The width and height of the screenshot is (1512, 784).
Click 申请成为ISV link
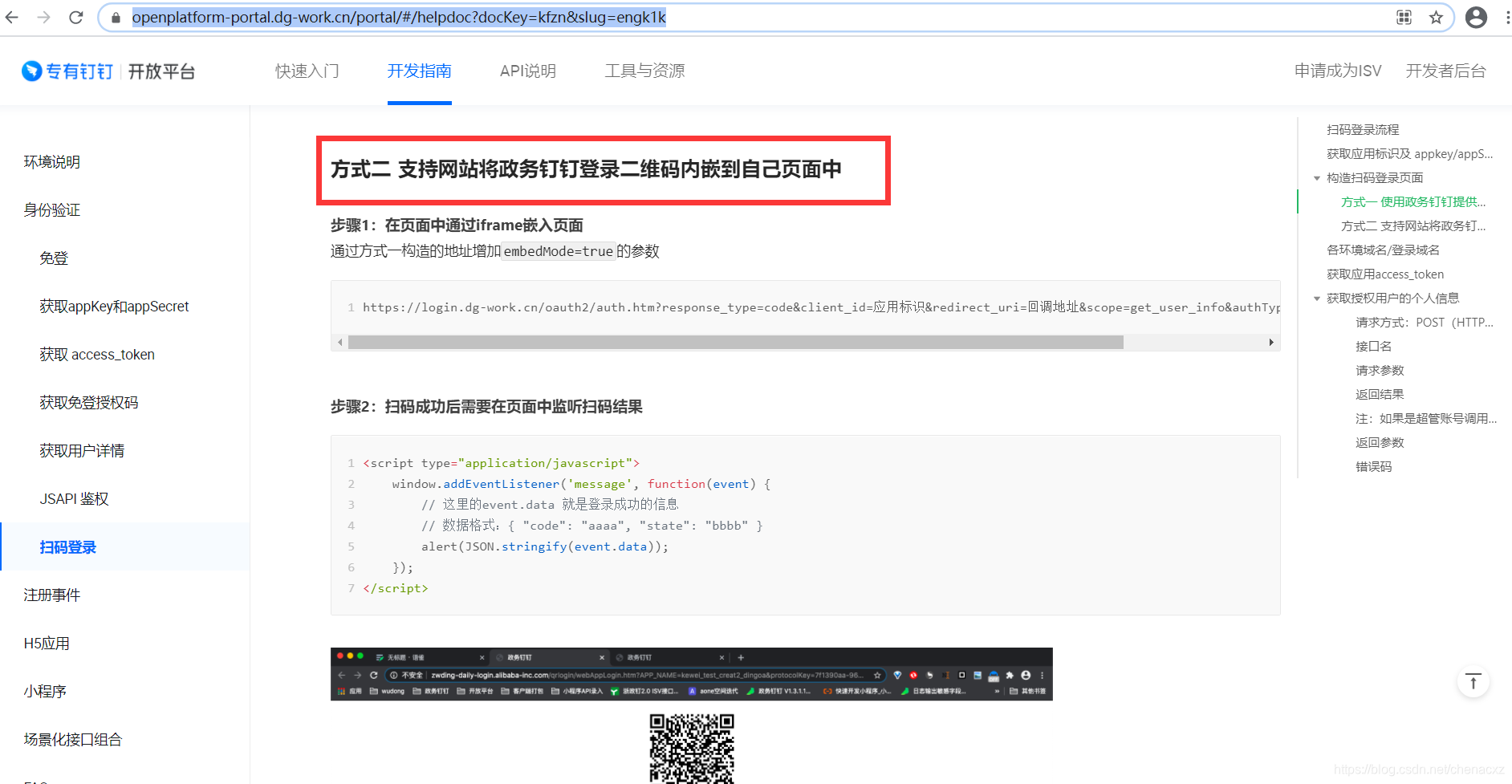point(1338,71)
